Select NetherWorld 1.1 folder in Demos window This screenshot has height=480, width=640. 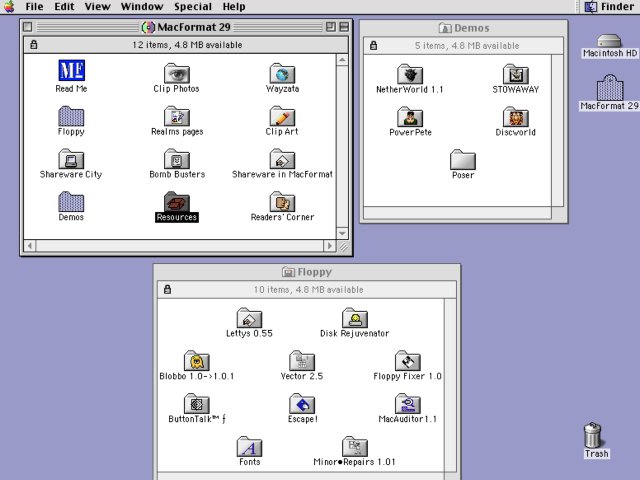coord(410,74)
